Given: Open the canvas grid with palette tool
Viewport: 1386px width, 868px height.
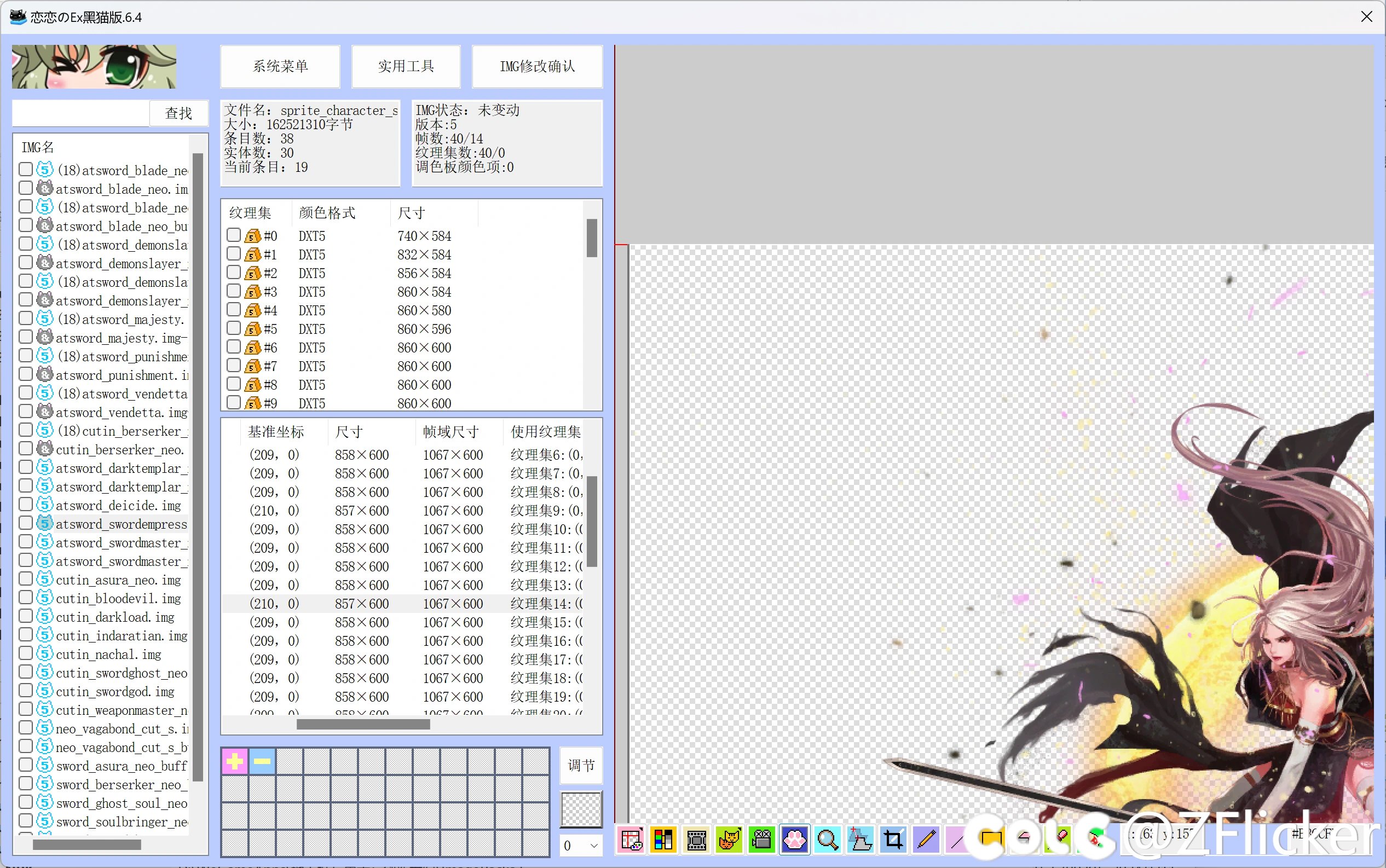Looking at the screenshot, I should (632, 840).
